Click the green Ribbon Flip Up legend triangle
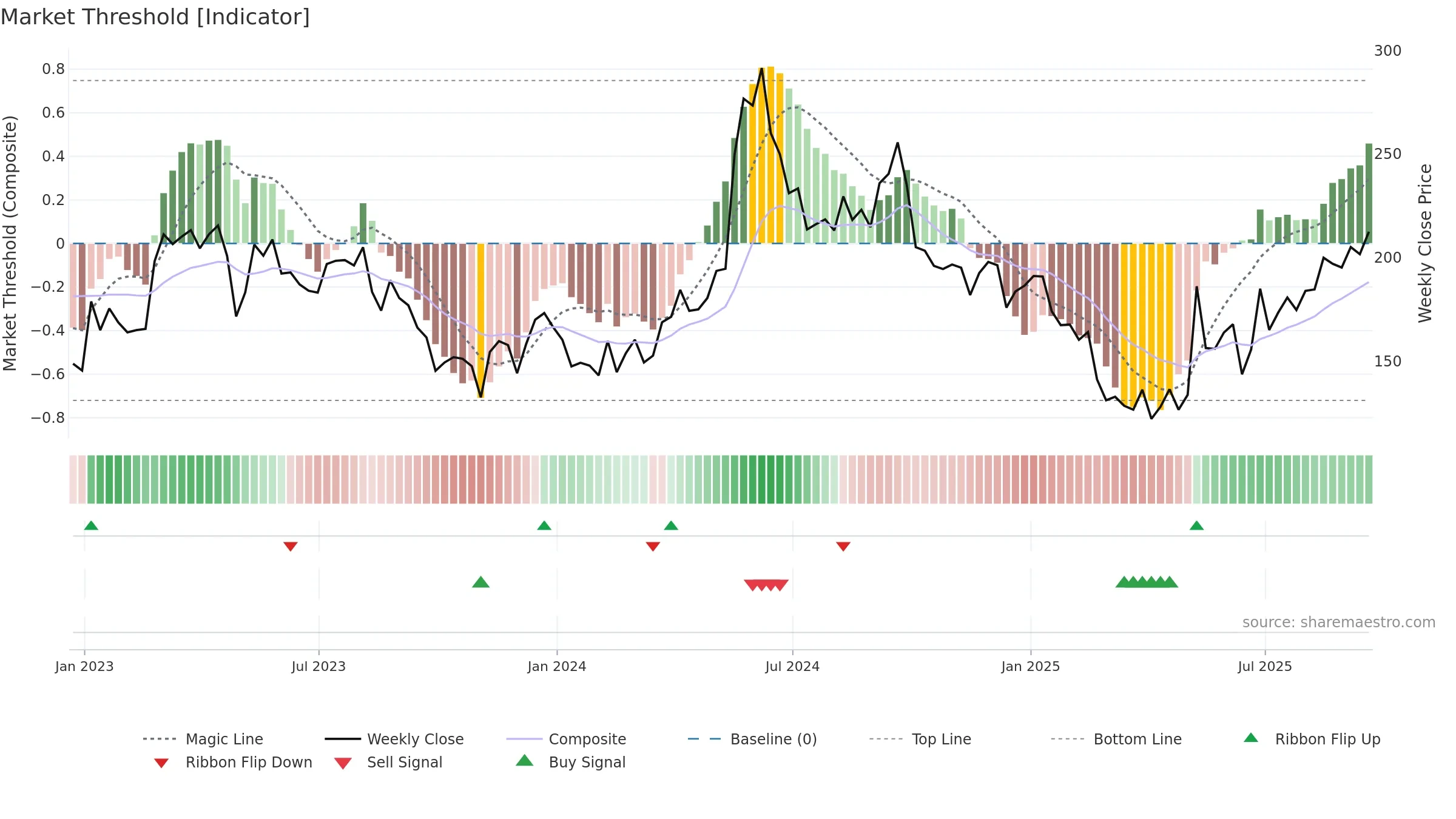The image size is (1456, 819). pos(1251,738)
